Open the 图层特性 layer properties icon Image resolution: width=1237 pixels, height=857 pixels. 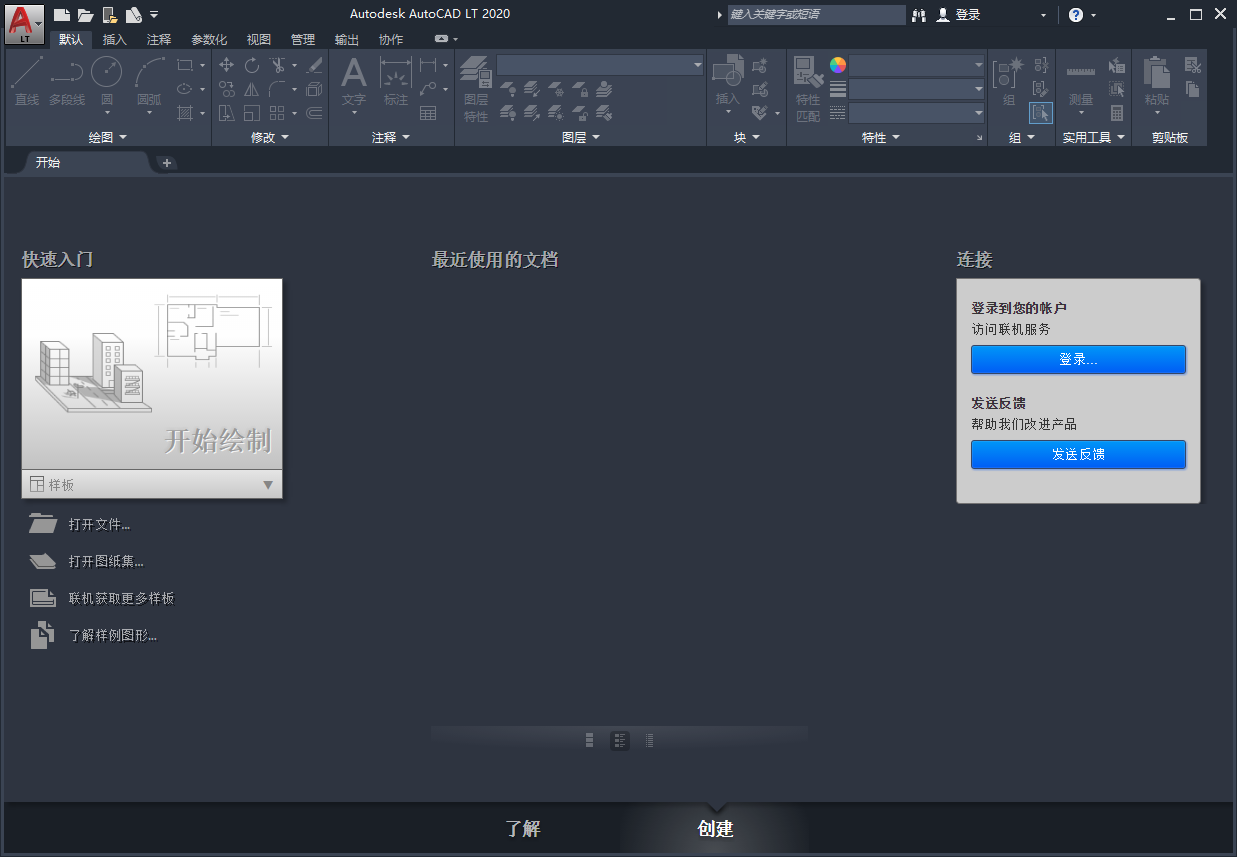coord(476,89)
